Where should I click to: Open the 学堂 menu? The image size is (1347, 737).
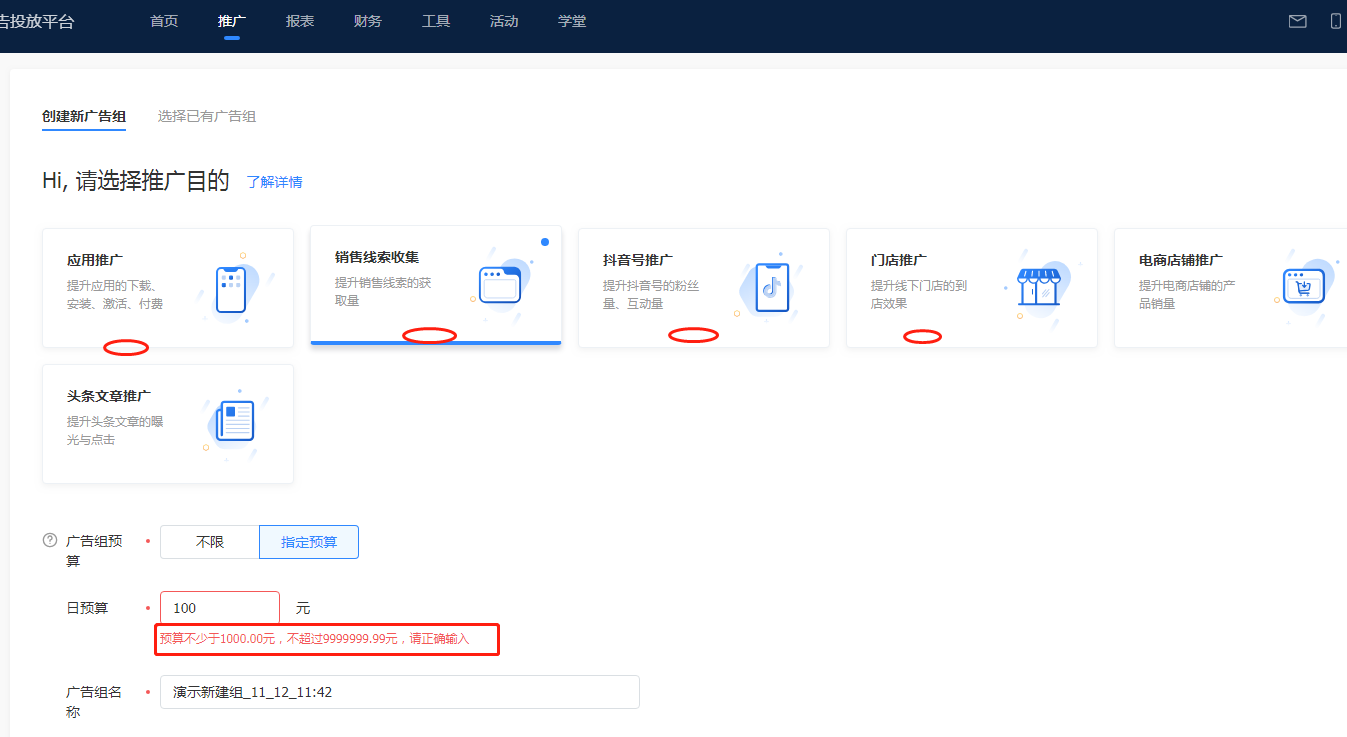(572, 21)
